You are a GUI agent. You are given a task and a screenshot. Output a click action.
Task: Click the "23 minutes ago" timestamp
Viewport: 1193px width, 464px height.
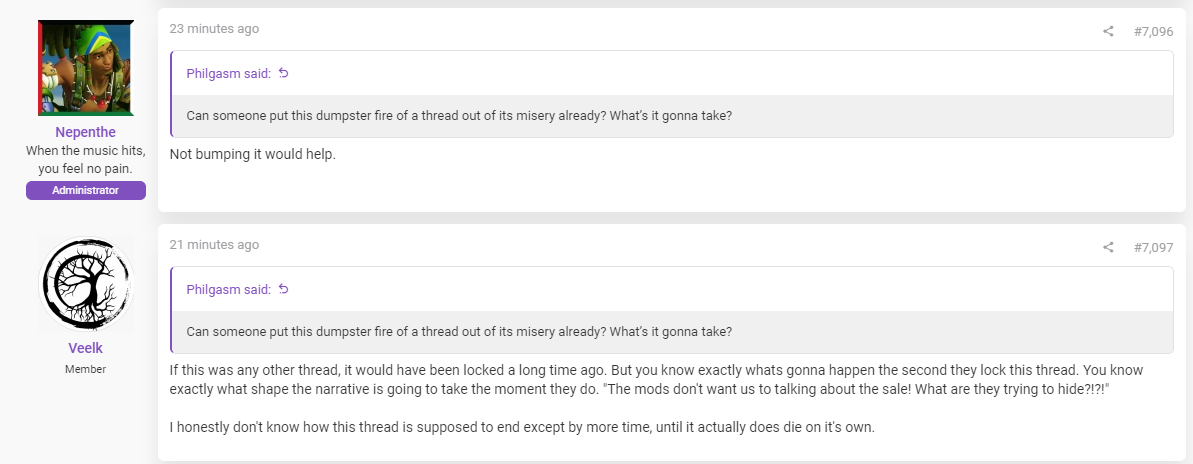coord(214,29)
